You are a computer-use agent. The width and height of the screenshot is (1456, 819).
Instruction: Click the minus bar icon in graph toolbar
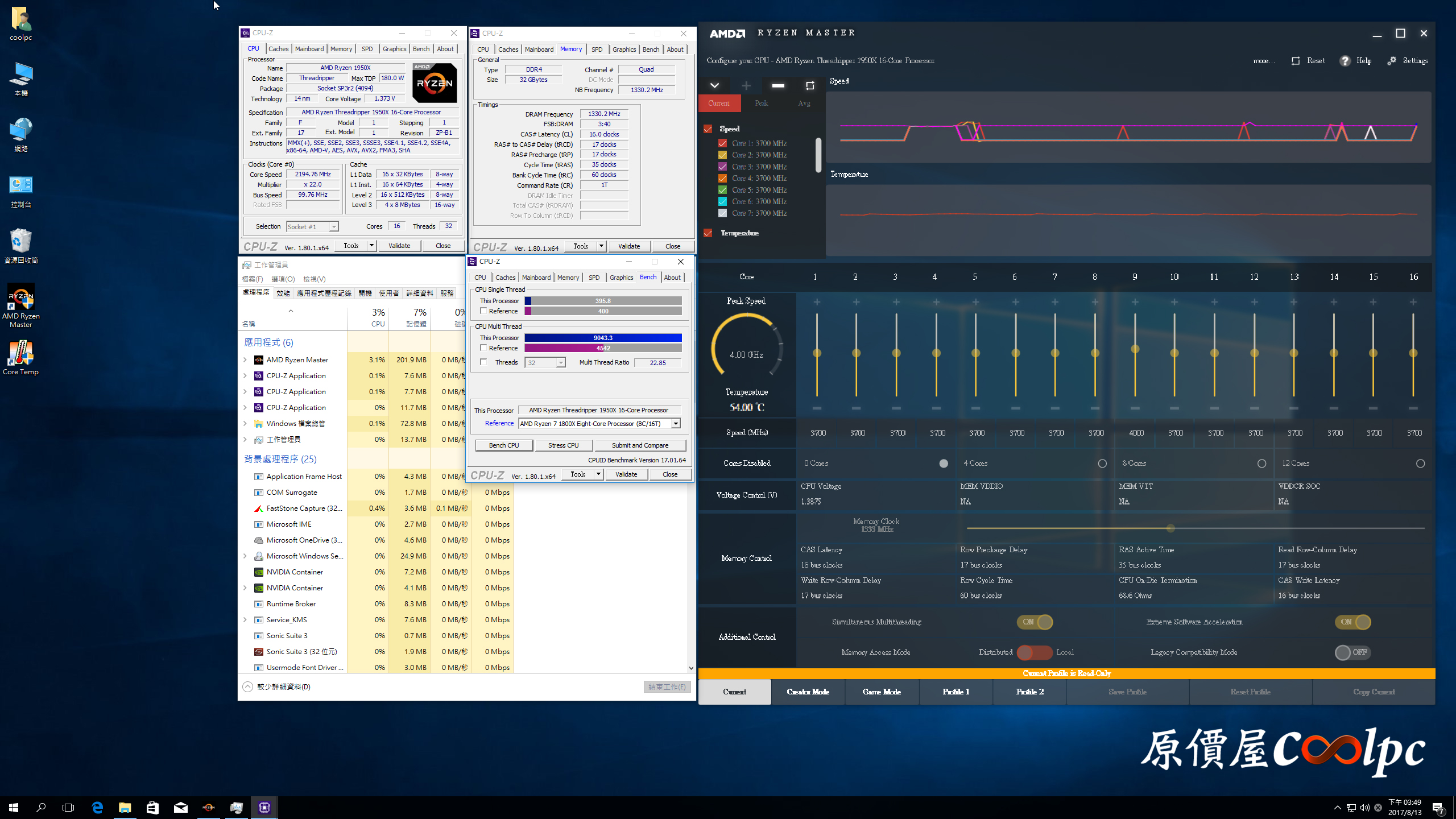pos(778,85)
